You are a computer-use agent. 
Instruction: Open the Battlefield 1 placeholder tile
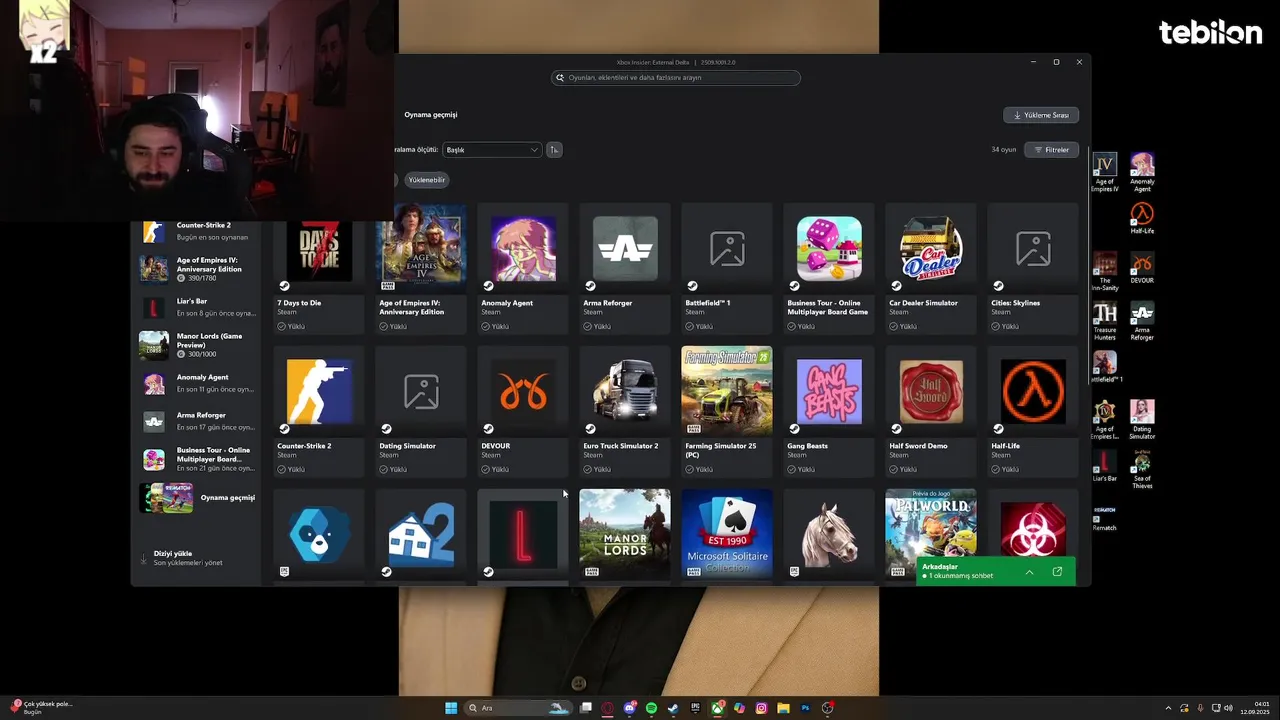coord(727,269)
